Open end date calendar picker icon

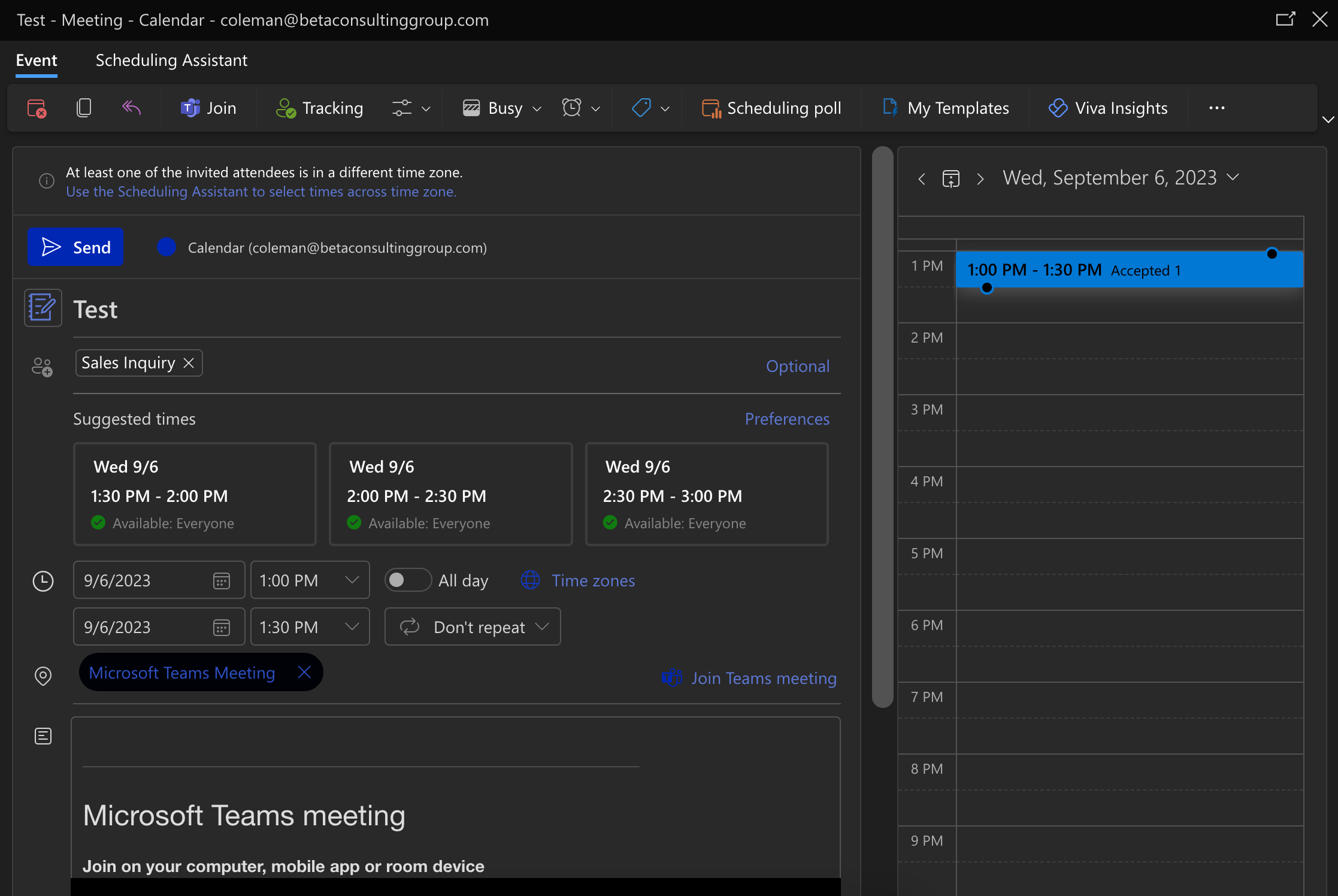pyautogui.click(x=222, y=628)
